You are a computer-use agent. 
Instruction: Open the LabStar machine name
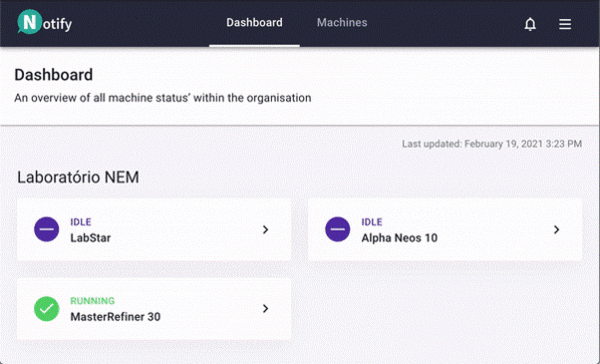tap(91, 238)
